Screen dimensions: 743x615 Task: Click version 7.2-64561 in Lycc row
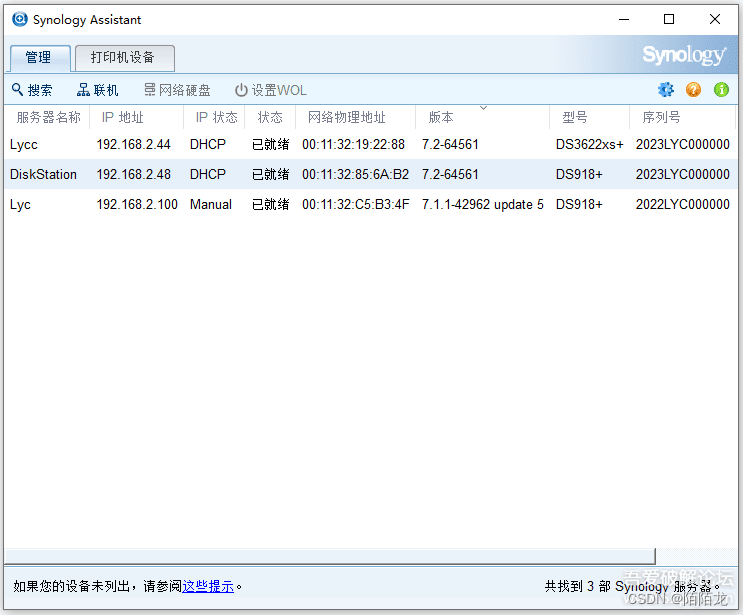click(x=450, y=145)
